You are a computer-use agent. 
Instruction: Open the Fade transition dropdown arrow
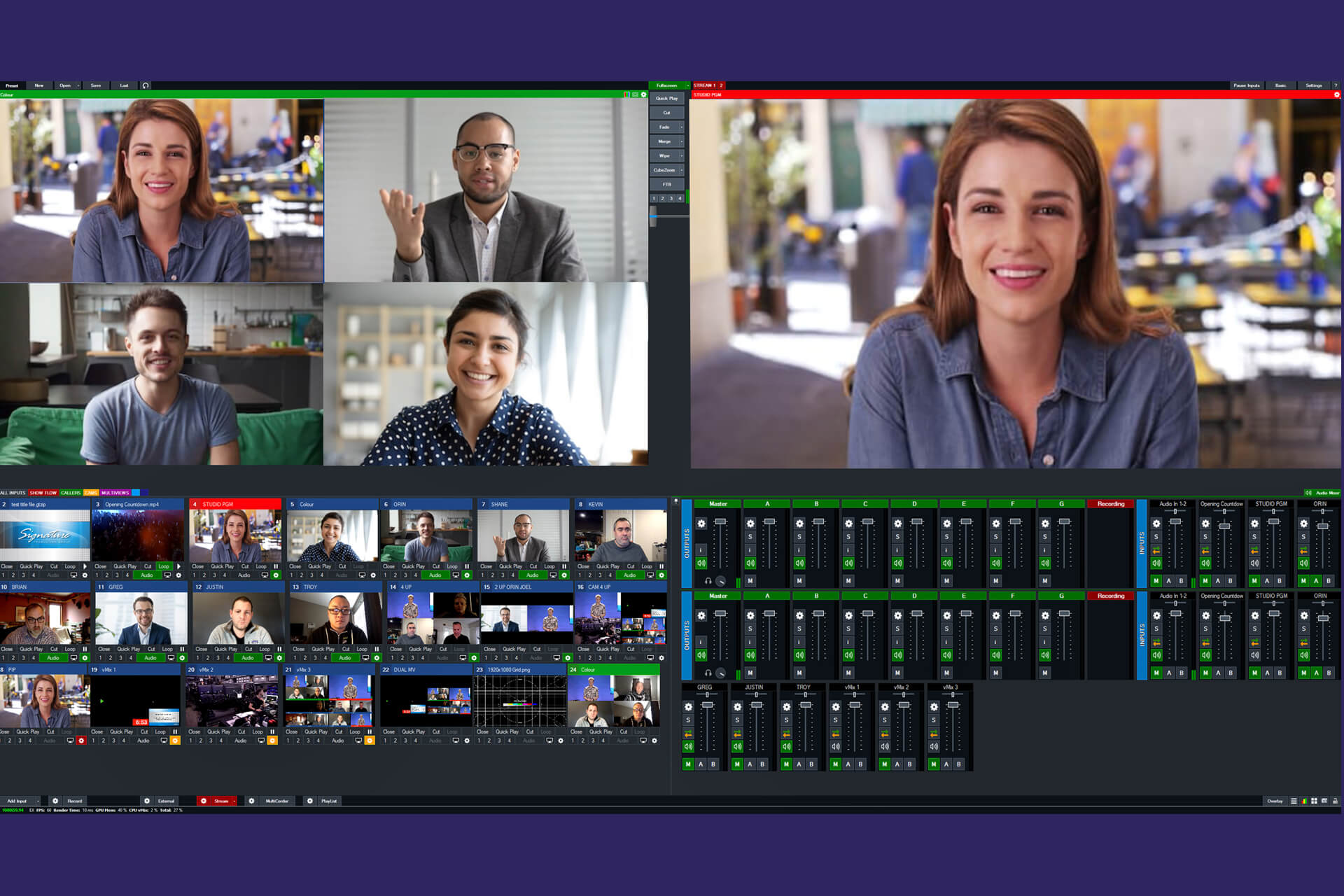point(682,127)
